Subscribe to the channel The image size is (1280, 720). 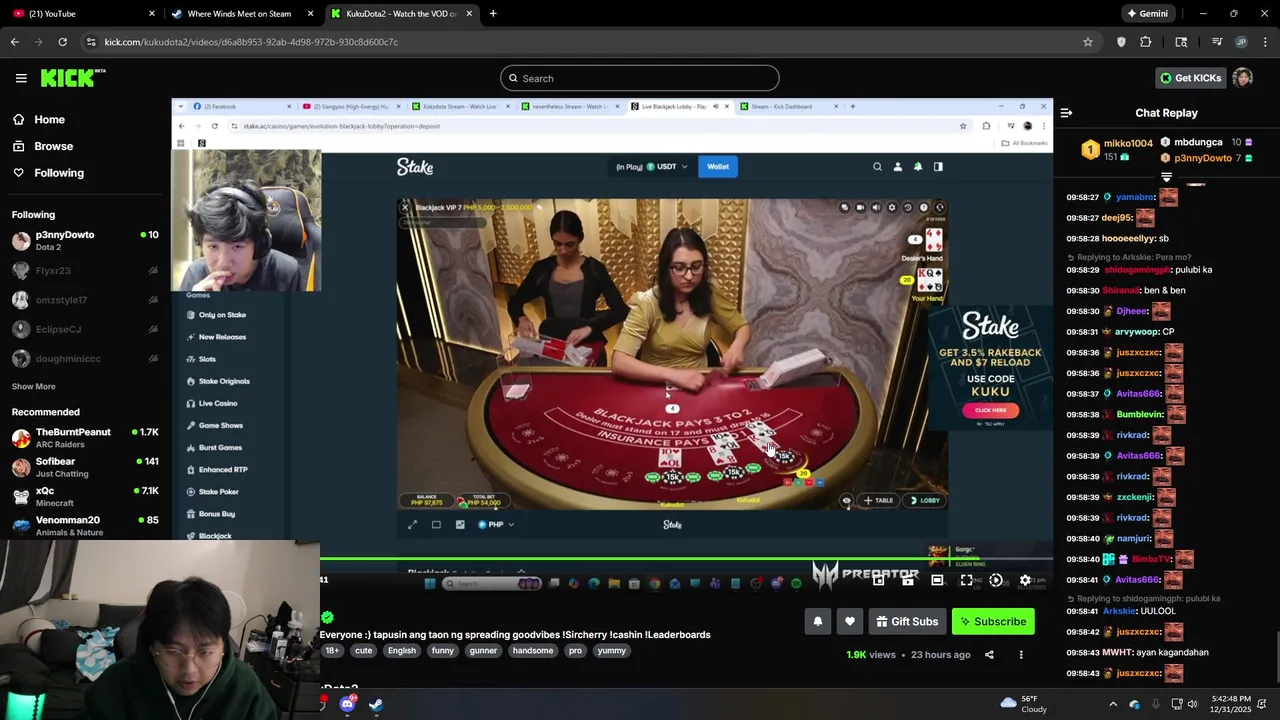[993, 622]
